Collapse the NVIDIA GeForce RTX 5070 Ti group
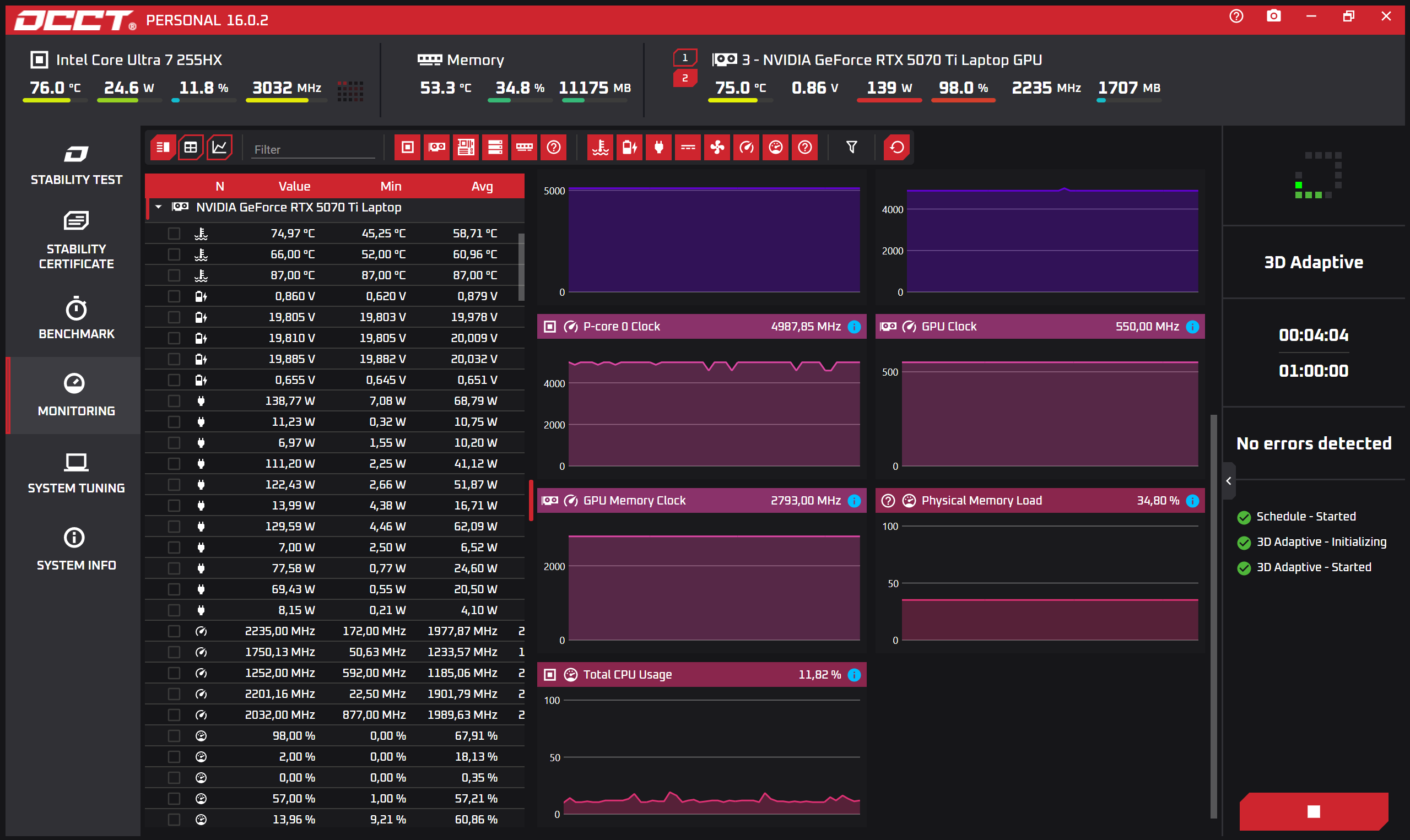The width and height of the screenshot is (1410, 840). tap(159, 207)
